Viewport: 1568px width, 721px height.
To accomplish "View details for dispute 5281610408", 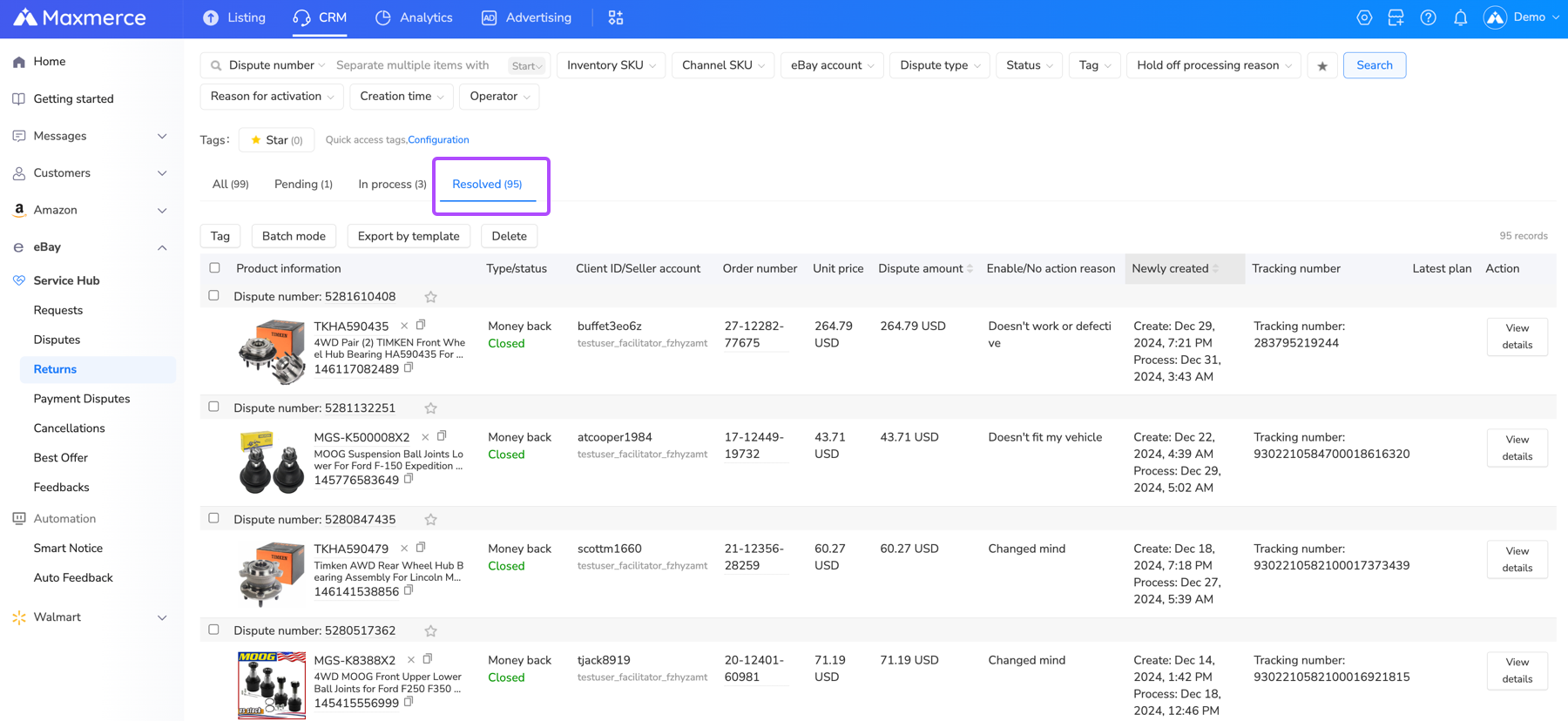I will pos(1517,336).
